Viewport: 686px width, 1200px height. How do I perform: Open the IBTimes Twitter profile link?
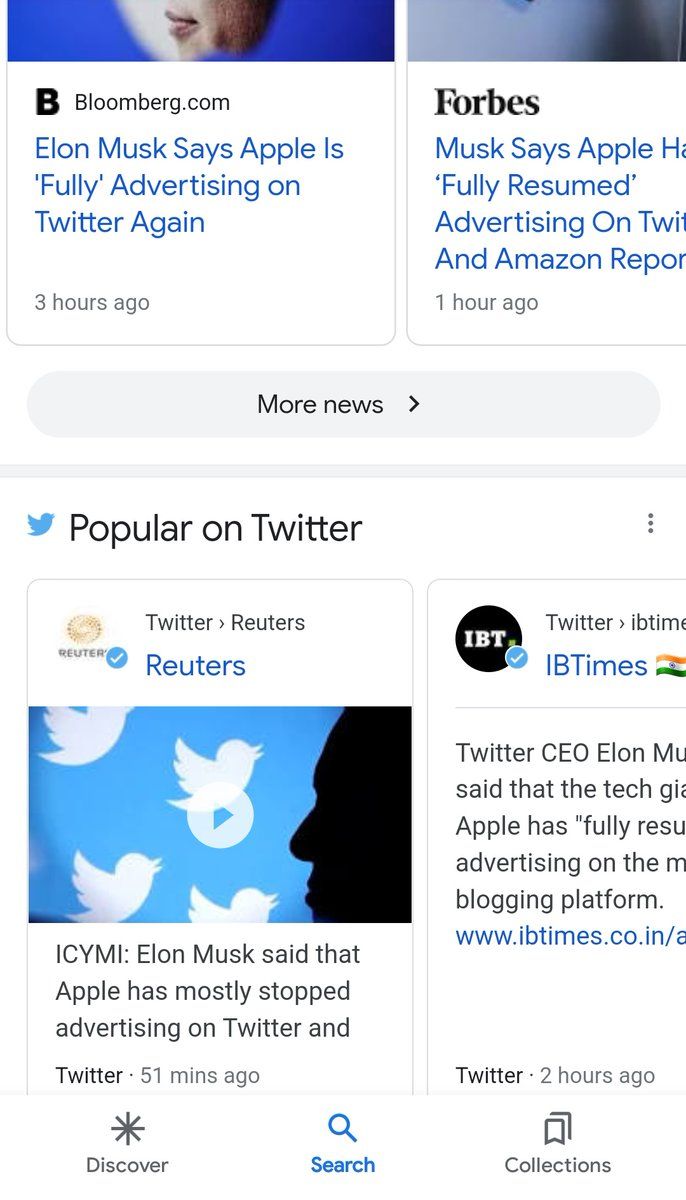[596, 665]
